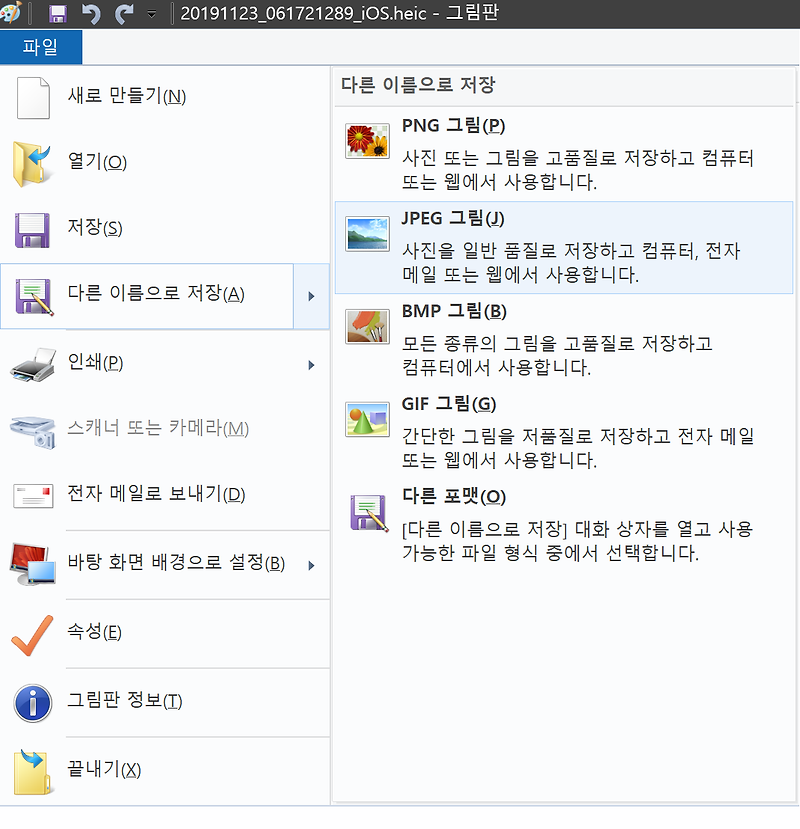The width and height of the screenshot is (800, 829).
Task: Click the Save floppy icon in quick access toolbar
Action: click(x=58, y=14)
